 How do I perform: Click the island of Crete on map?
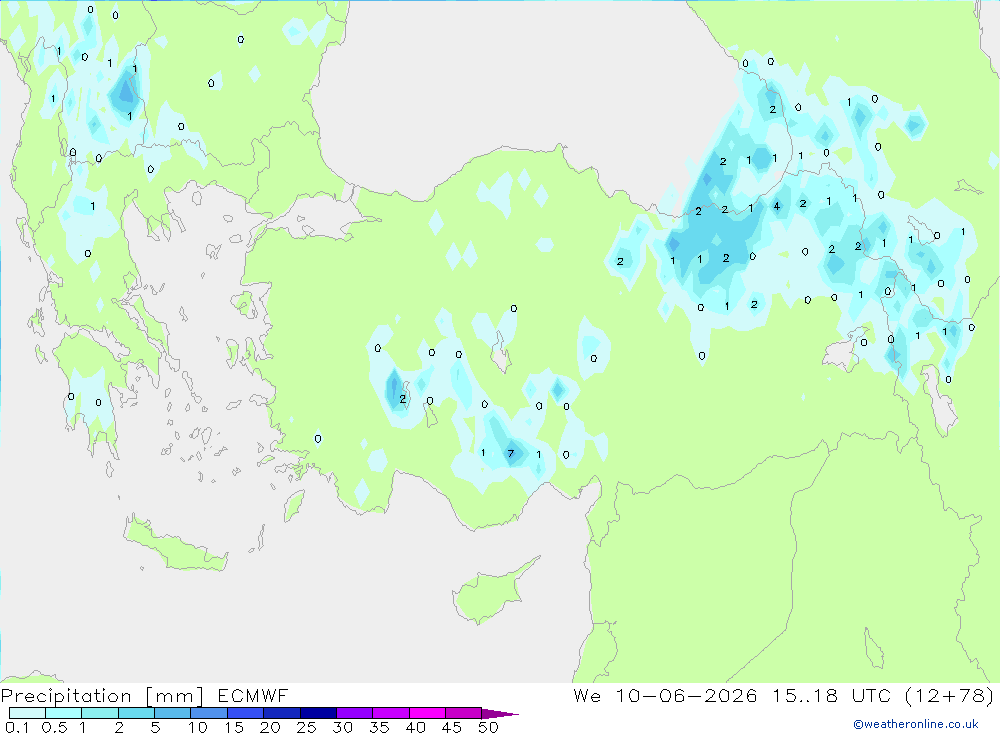[173, 545]
